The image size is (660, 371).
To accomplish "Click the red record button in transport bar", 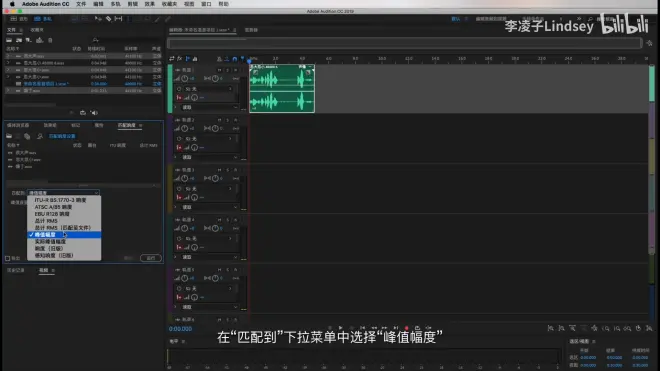I will [x=406, y=328].
